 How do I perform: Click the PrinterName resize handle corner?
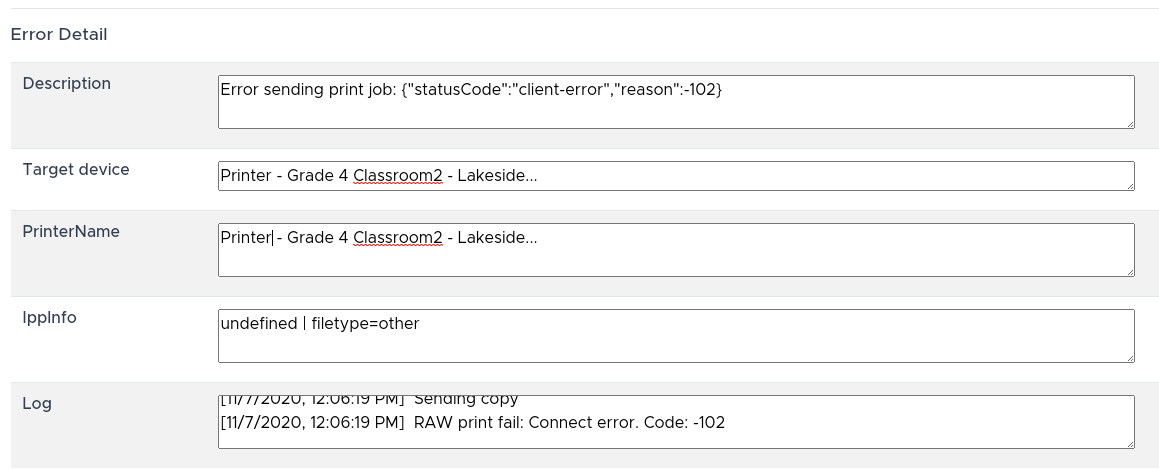[x=1129, y=271]
